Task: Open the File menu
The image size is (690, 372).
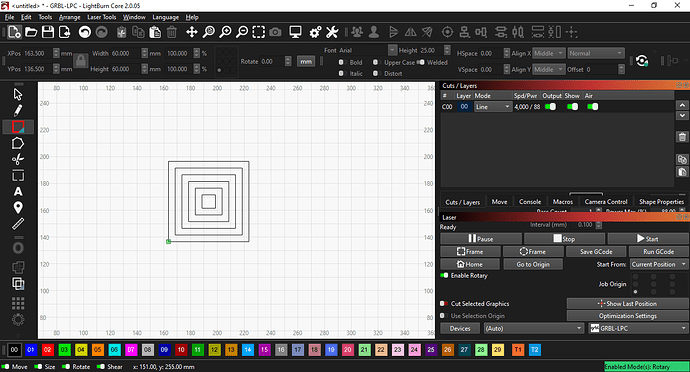Action: (x=10, y=17)
